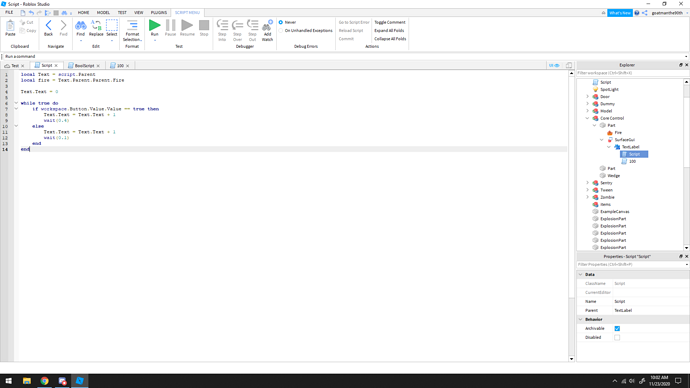The width and height of the screenshot is (690, 388).
Task: Select the Never debug errors radio button
Action: [x=281, y=22]
